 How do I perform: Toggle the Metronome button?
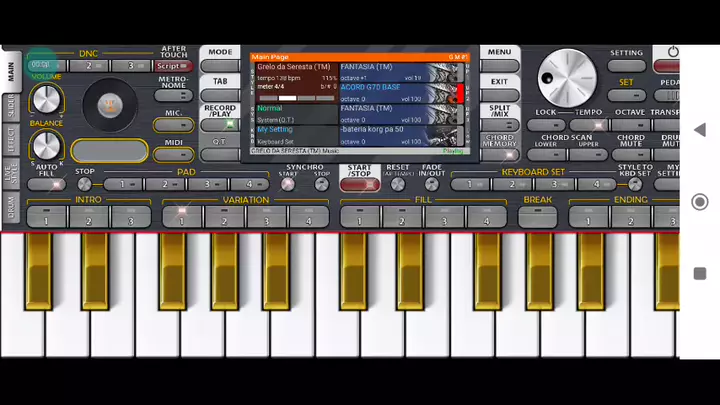pyautogui.click(x=173, y=98)
